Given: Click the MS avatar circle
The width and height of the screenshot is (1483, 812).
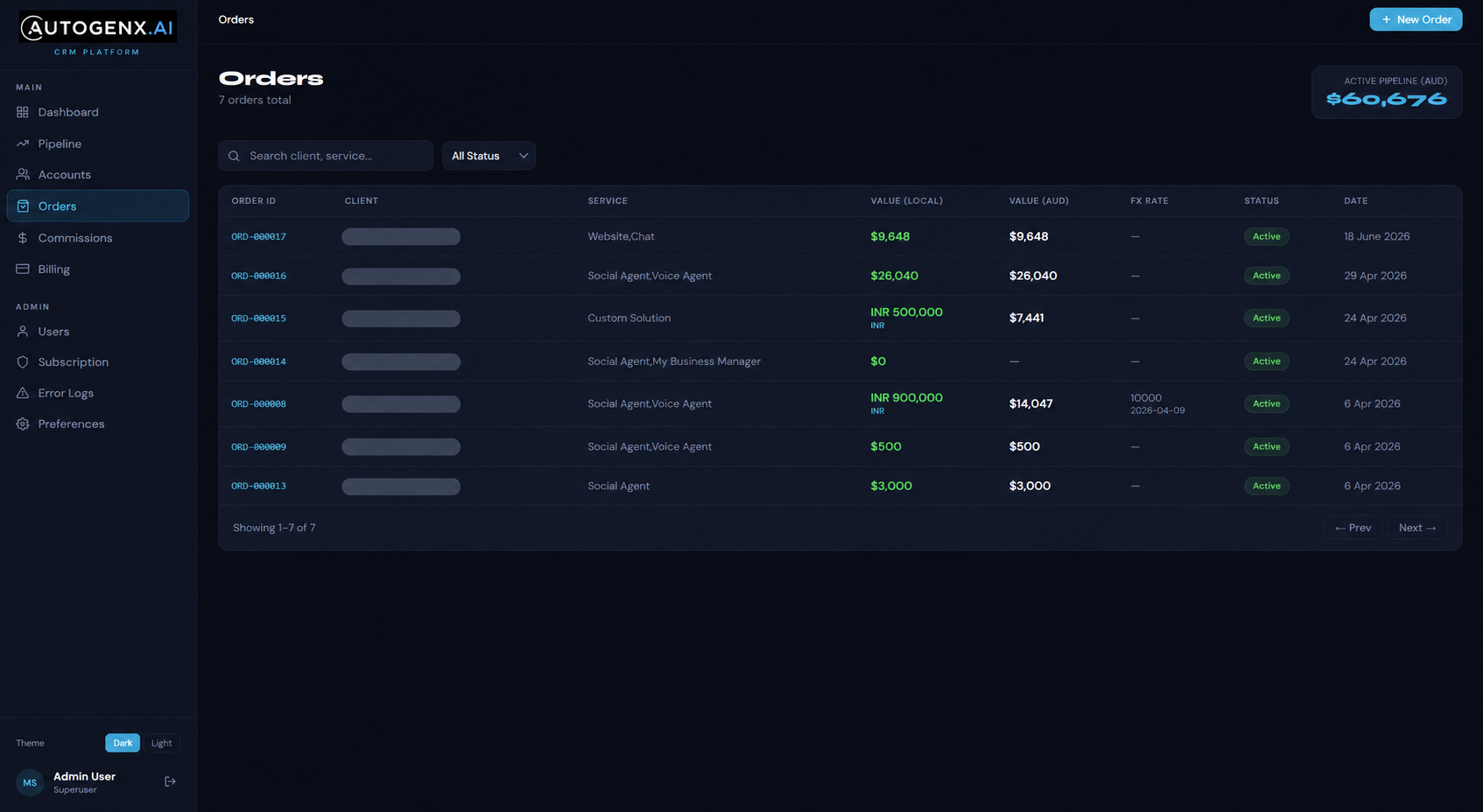Looking at the screenshot, I should (30, 782).
